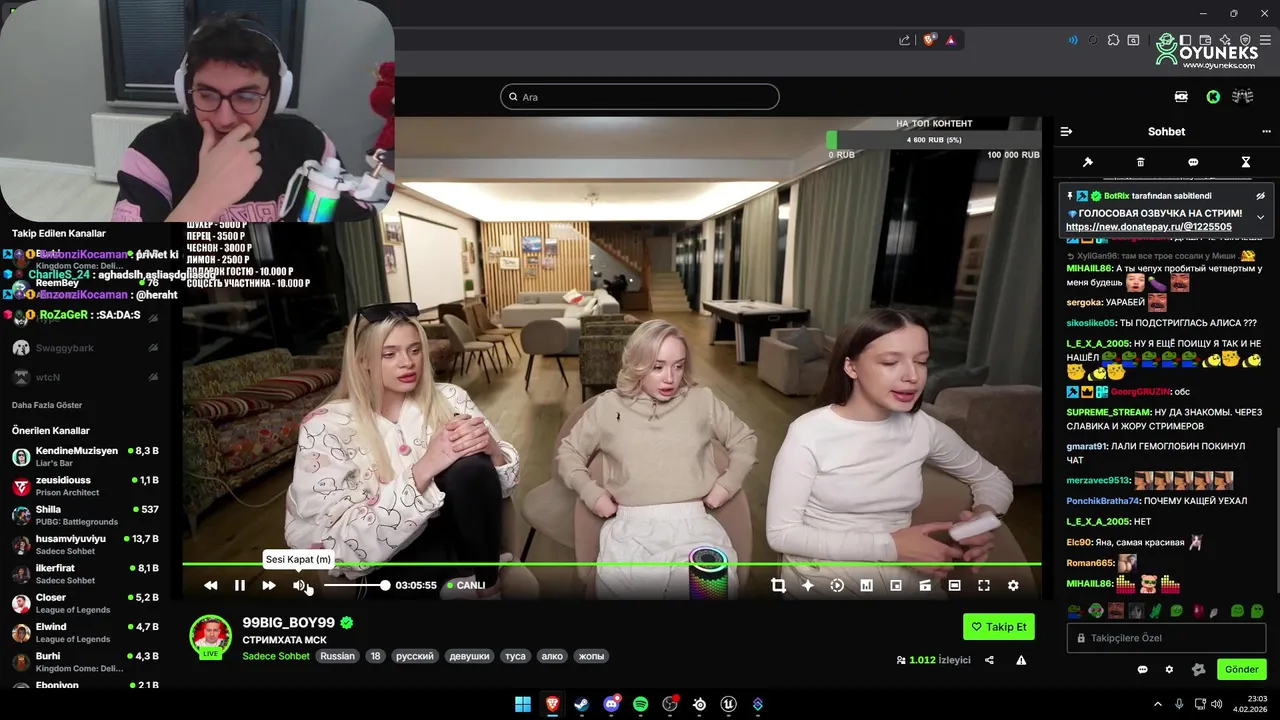
Task: Click the crop/clip icon in the player
Action: [x=778, y=585]
